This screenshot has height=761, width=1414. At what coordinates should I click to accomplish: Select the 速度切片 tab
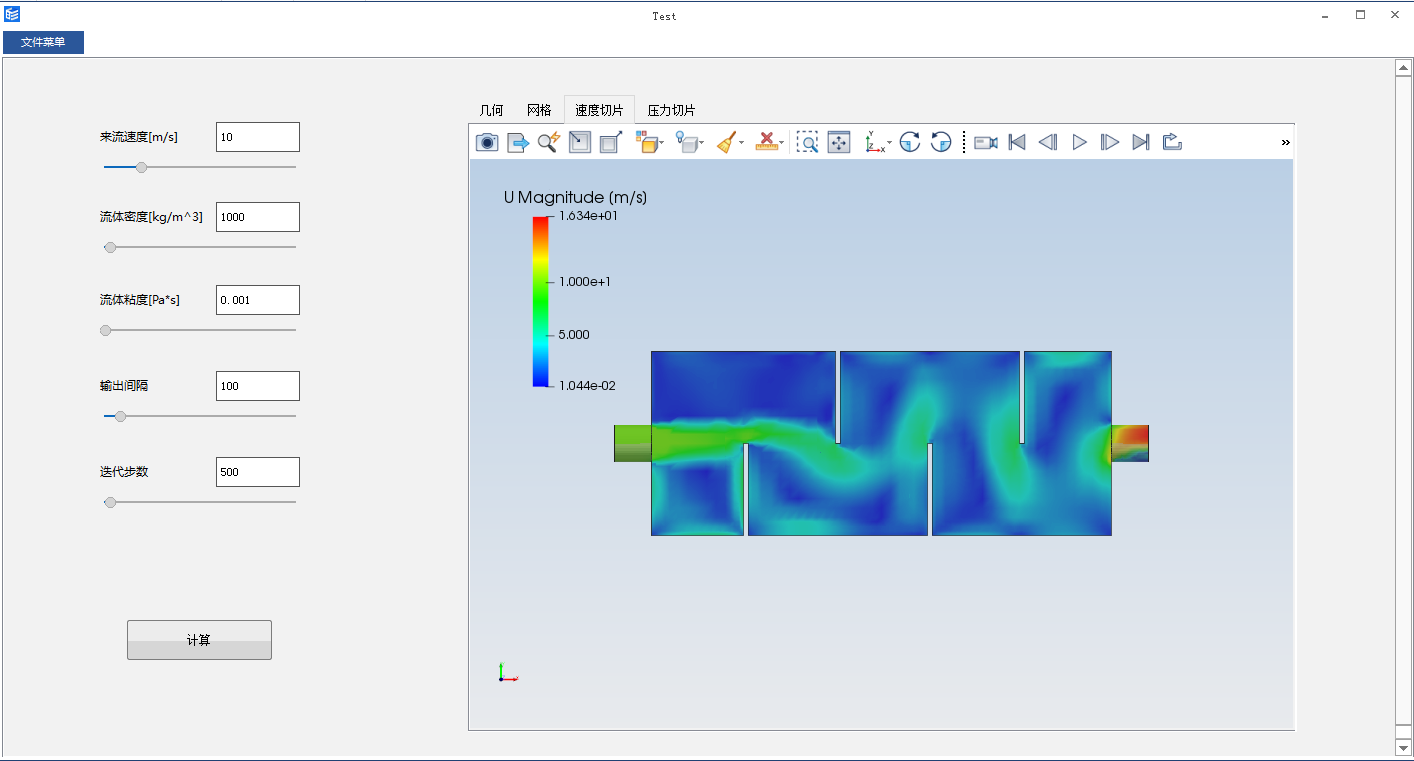(599, 110)
